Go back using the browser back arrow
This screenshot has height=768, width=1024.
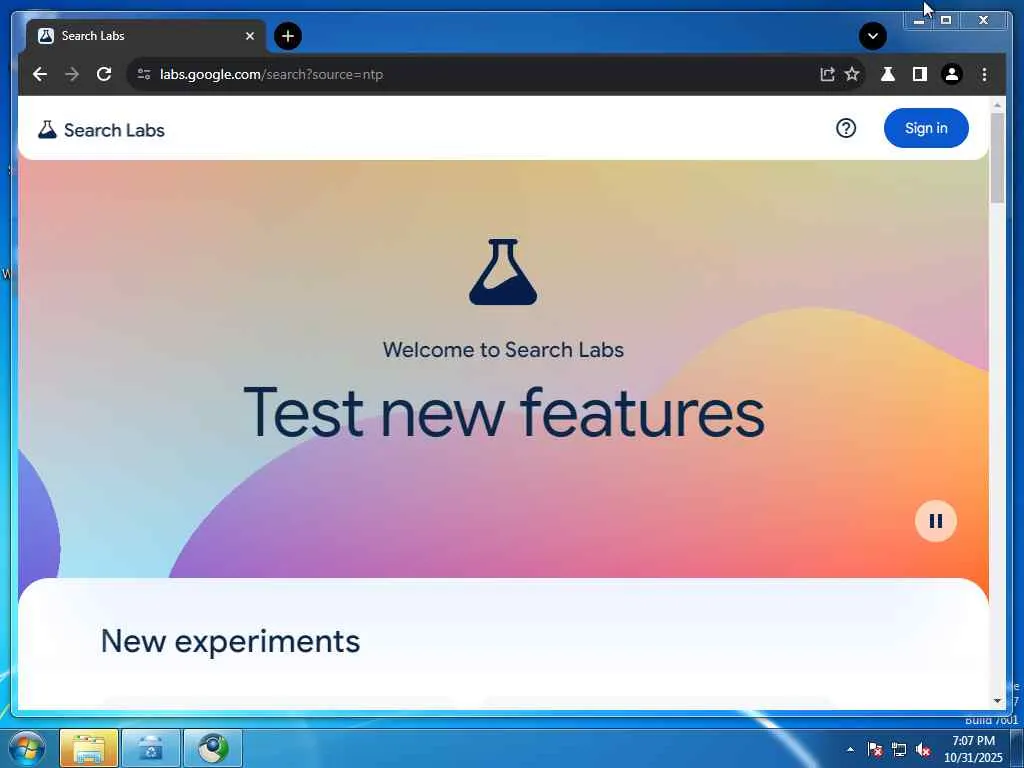pyautogui.click(x=40, y=74)
